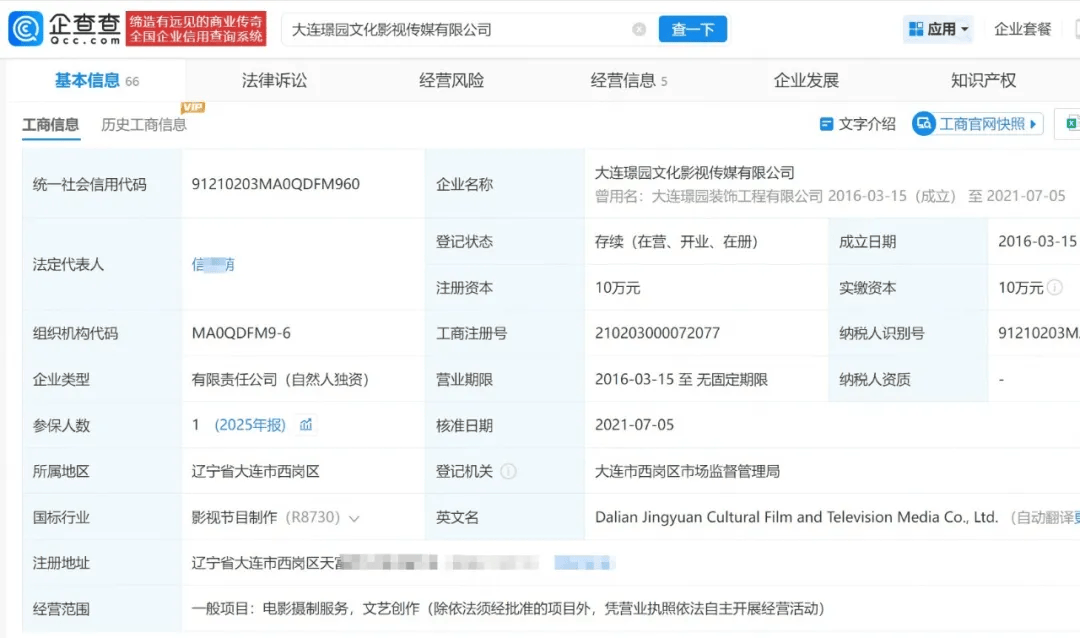The height and width of the screenshot is (638, 1080).
Task: Open the 2025年报 link
Action: click(x=250, y=425)
